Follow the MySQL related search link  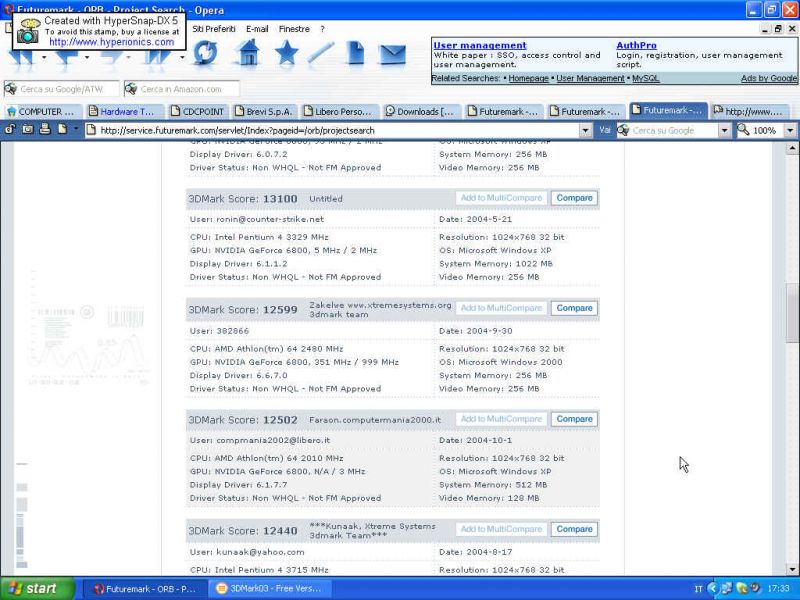[645, 79]
